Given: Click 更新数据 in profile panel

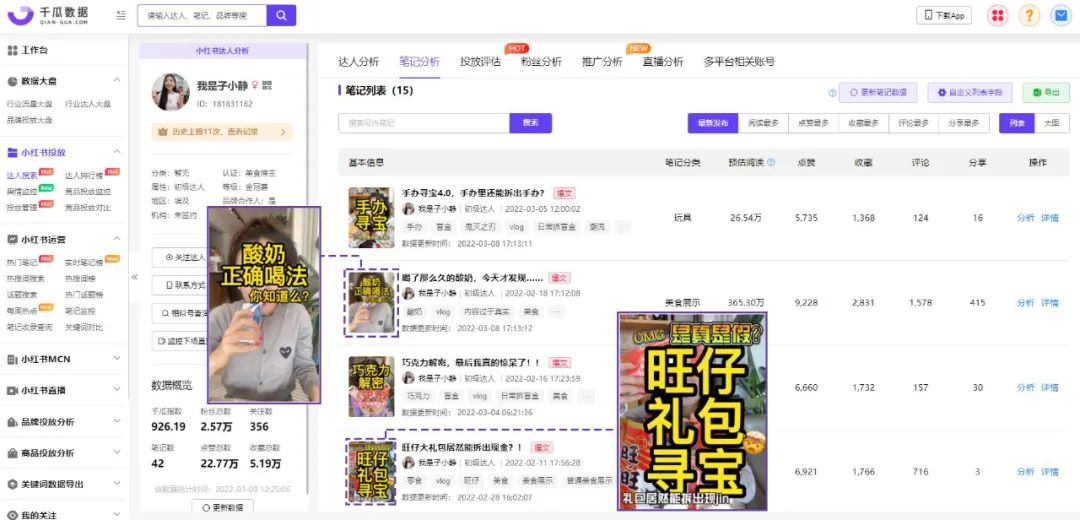Looking at the screenshot, I should tap(222, 508).
